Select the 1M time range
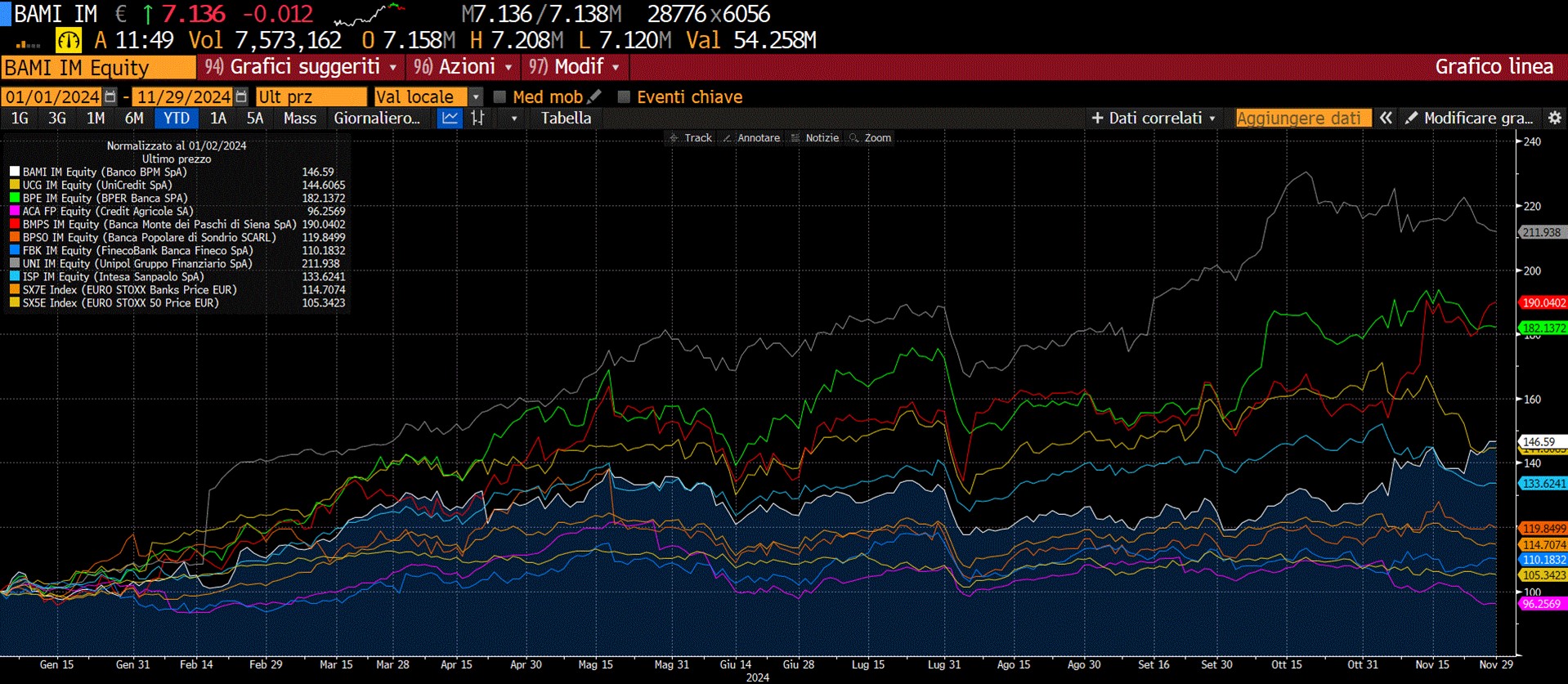The height and width of the screenshot is (684, 1568). (x=96, y=118)
